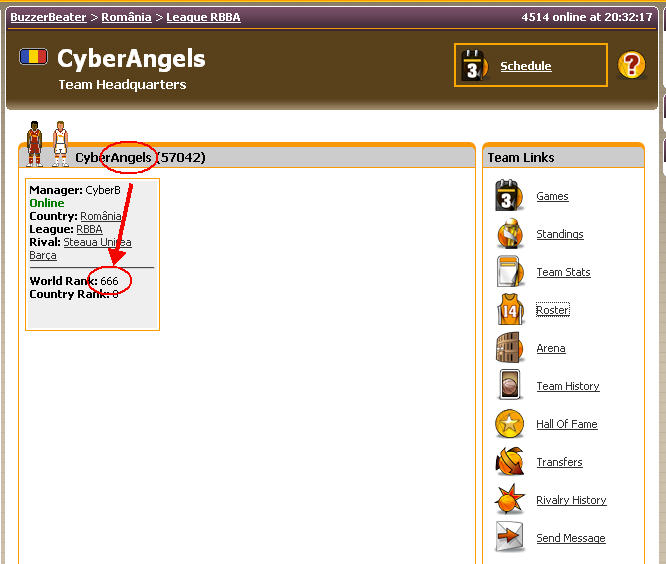Click the Transfers icon
666x564 pixels.
[510, 462]
